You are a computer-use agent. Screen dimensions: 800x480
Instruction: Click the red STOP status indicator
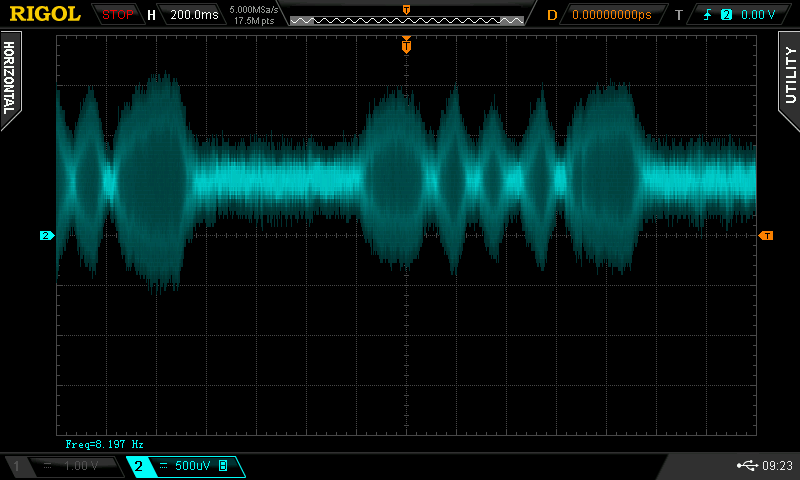(117, 15)
